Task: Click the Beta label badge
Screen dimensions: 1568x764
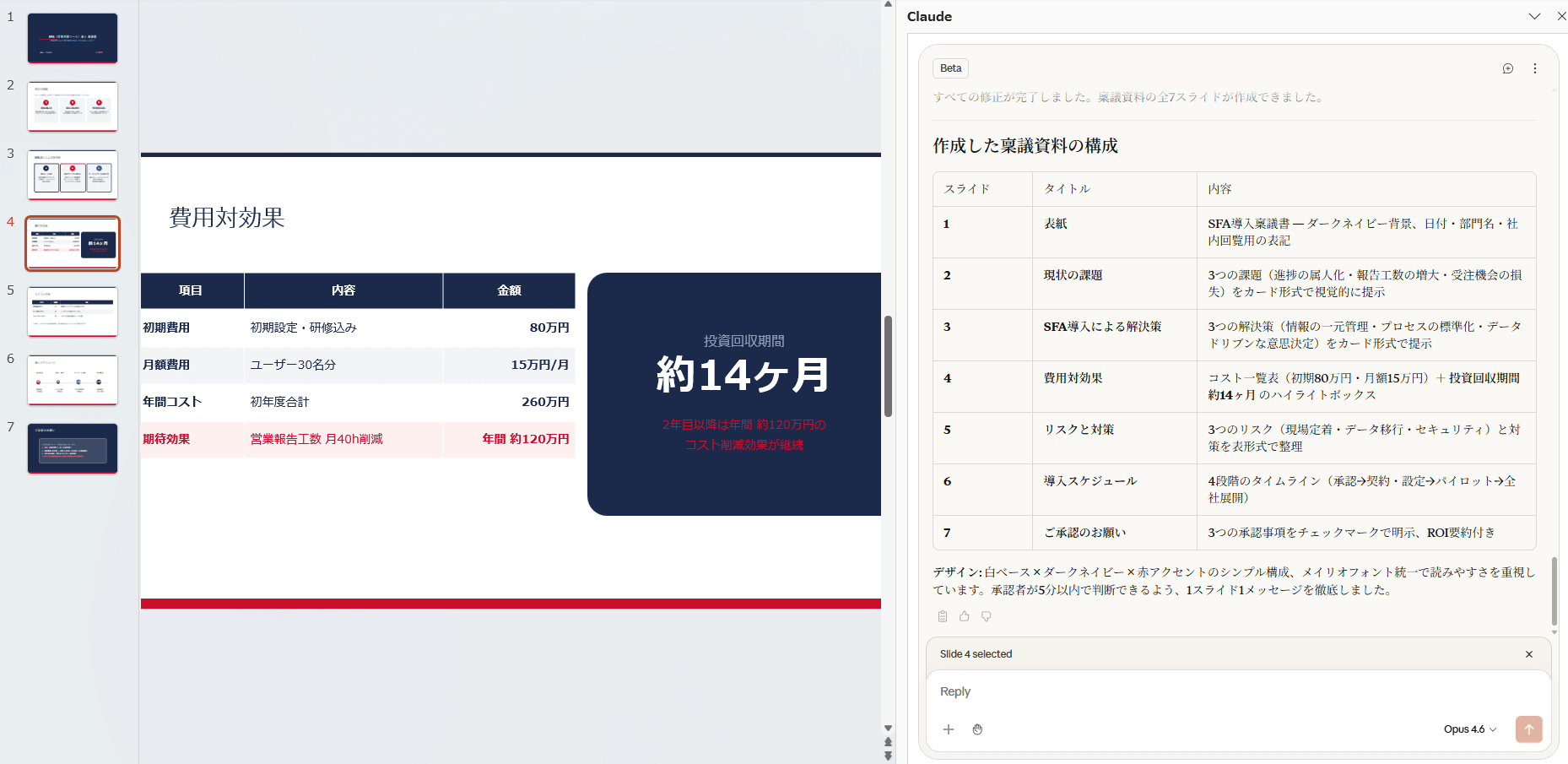Action: coord(950,68)
